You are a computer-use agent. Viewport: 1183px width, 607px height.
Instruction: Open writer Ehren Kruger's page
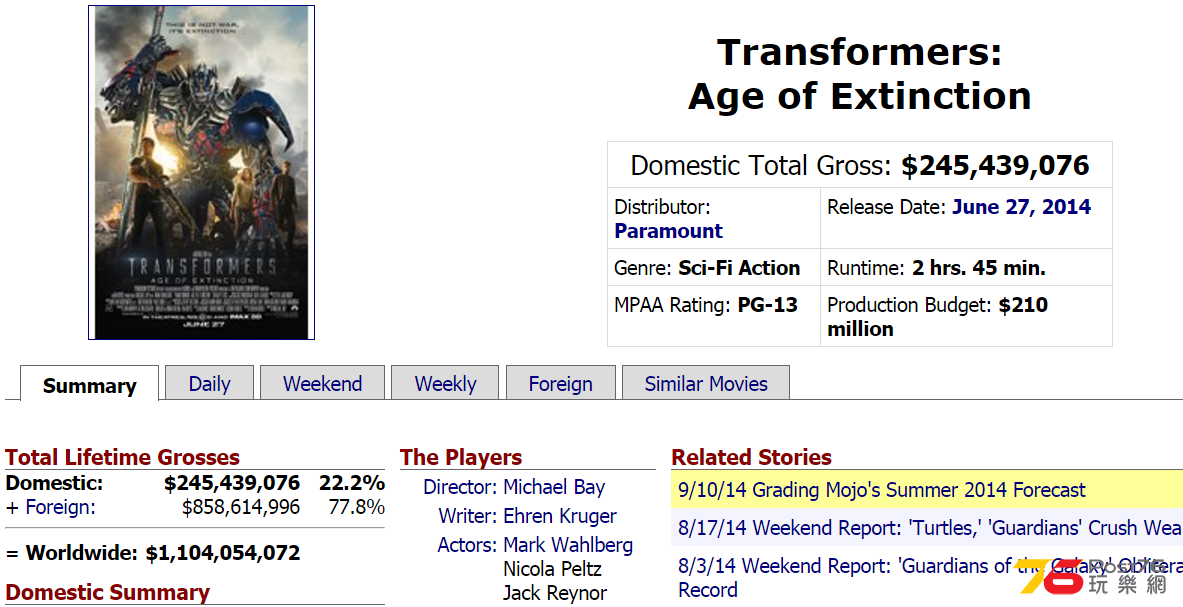(560, 516)
